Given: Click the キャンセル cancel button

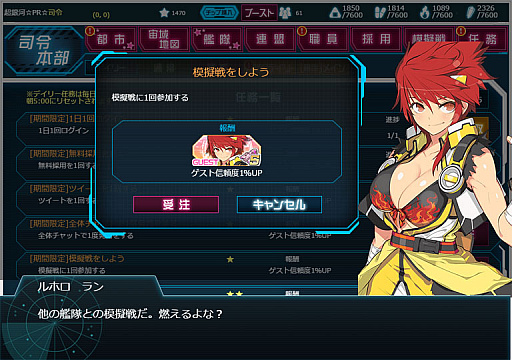Looking at the screenshot, I should pyautogui.click(x=279, y=204).
